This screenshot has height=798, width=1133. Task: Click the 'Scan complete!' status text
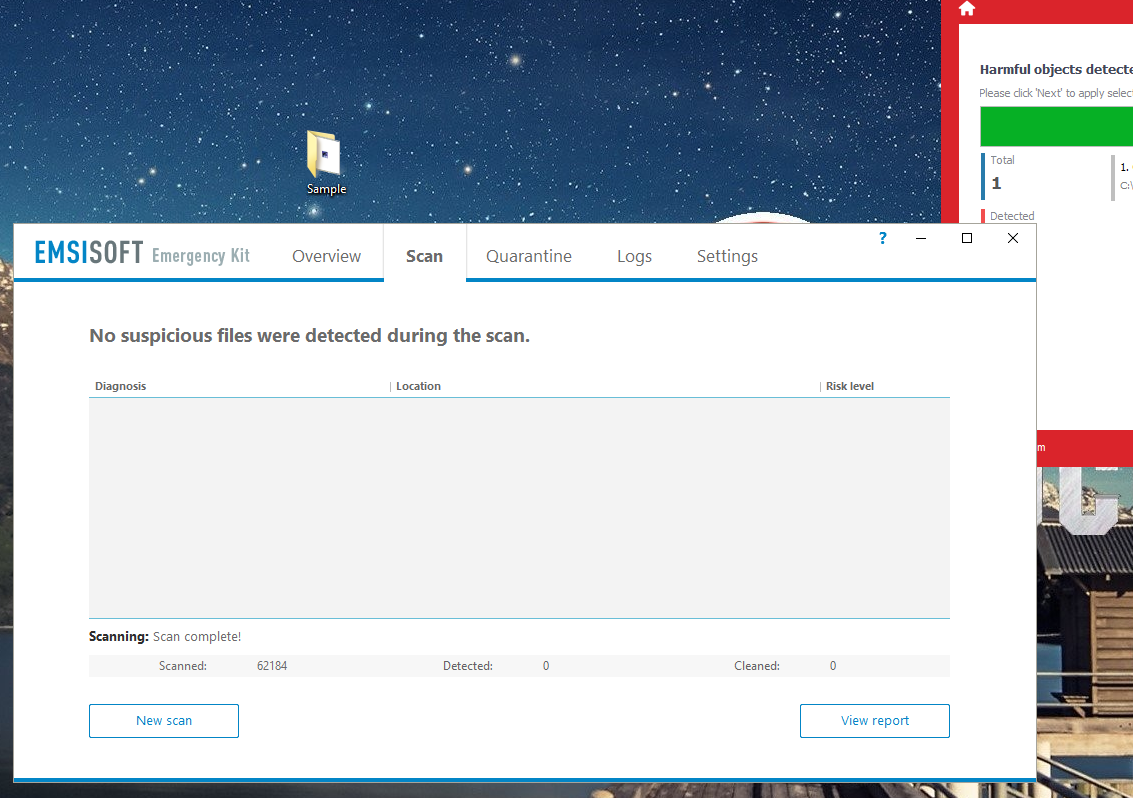pyautogui.click(x=197, y=636)
